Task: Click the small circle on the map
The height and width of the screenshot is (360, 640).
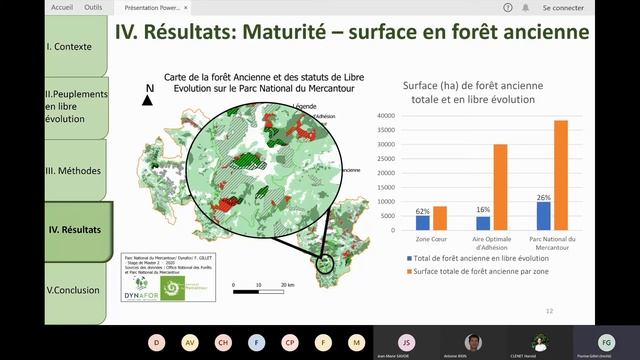Action: 325,264
